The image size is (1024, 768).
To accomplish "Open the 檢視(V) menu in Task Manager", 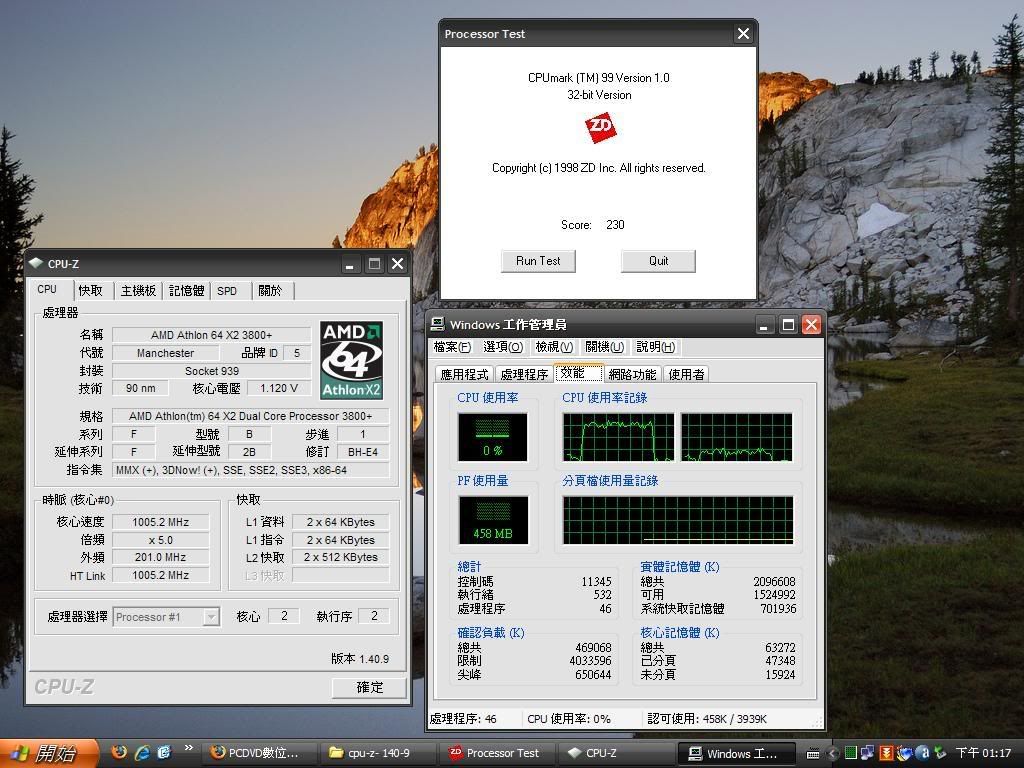I will [x=554, y=347].
